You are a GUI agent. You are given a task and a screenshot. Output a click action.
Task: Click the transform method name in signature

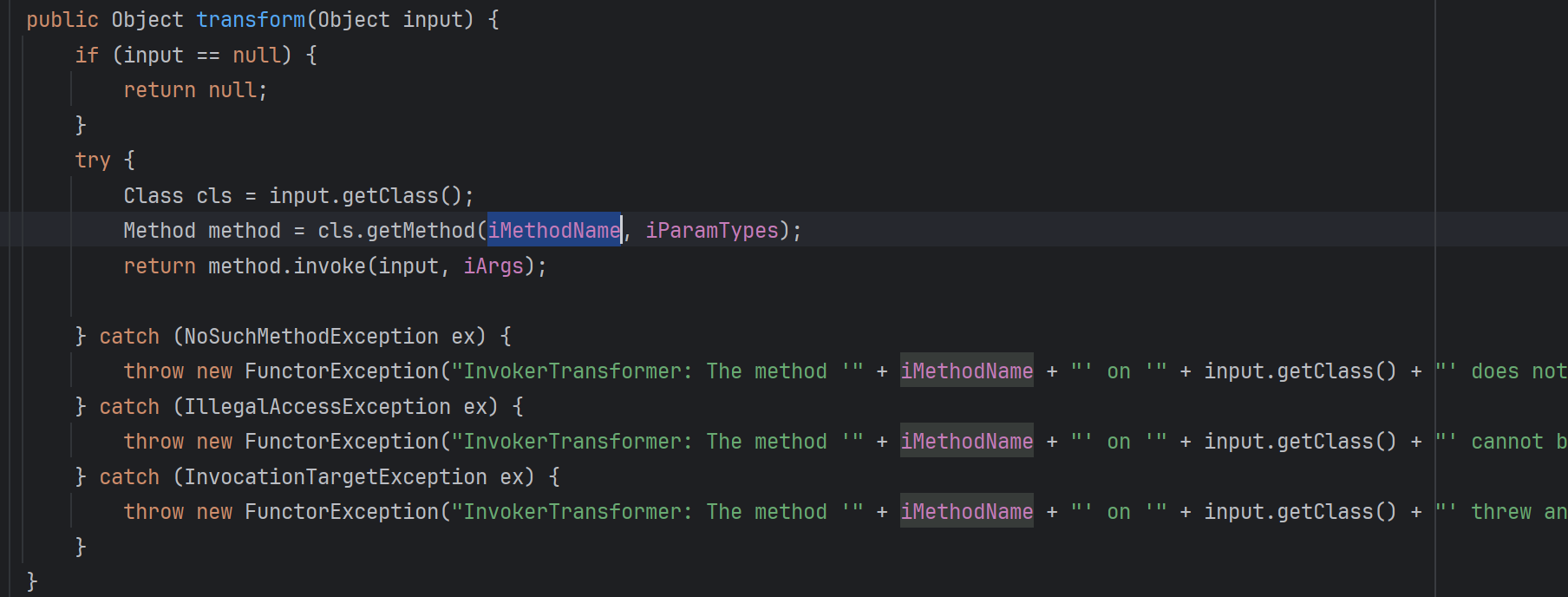click(x=251, y=20)
